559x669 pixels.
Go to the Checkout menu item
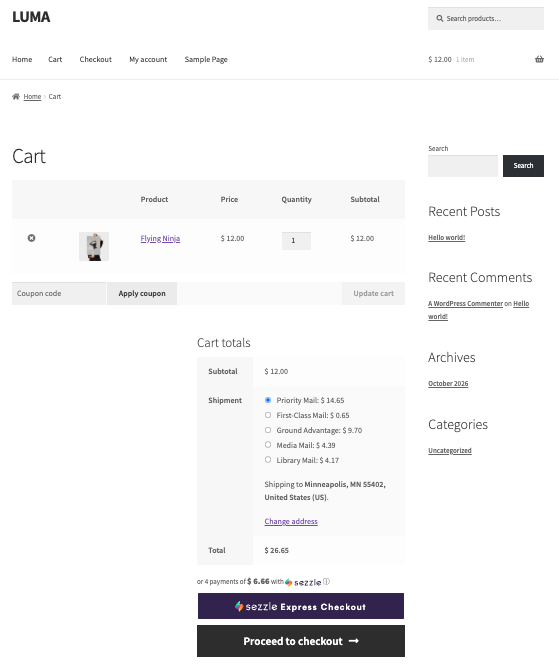(96, 59)
